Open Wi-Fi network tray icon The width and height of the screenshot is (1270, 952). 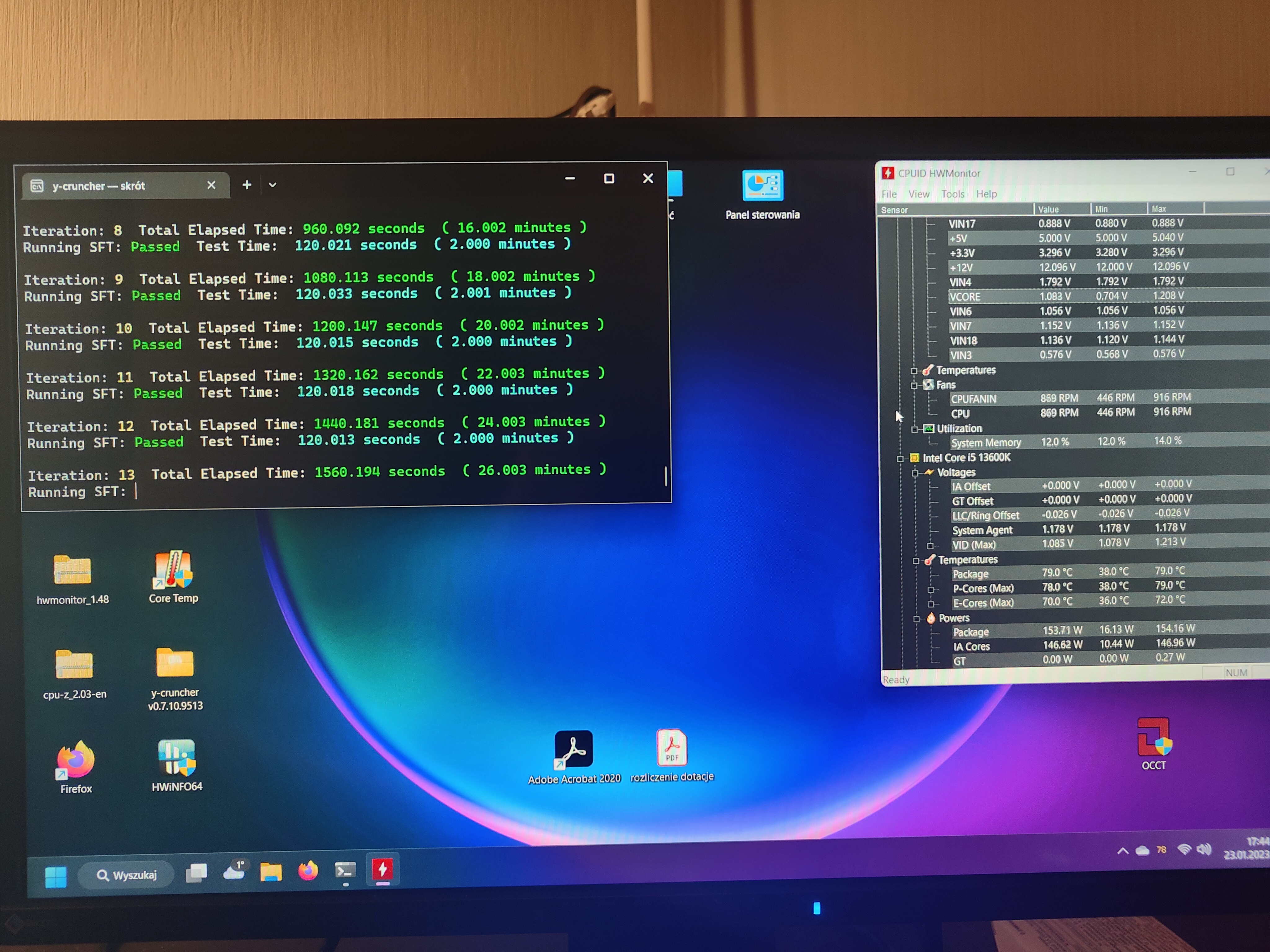coord(1184,849)
